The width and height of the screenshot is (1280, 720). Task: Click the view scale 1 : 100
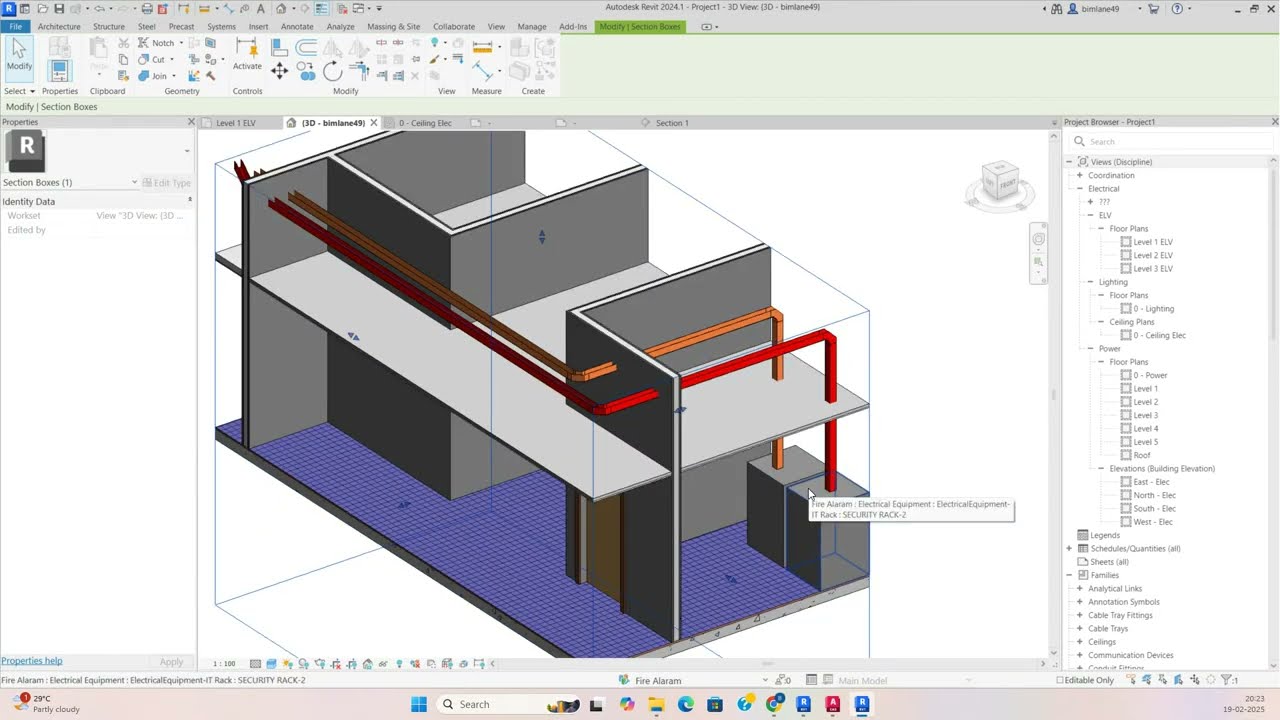click(224, 663)
